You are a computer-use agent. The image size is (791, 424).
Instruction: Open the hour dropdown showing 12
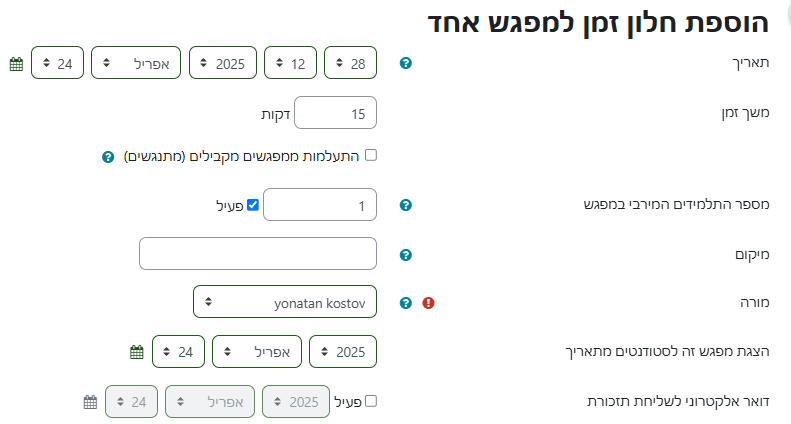(290, 63)
